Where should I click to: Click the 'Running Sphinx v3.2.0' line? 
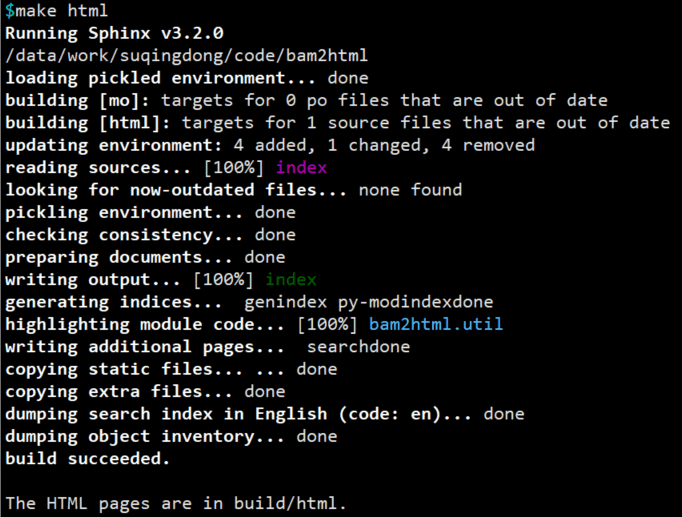[114, 33]
